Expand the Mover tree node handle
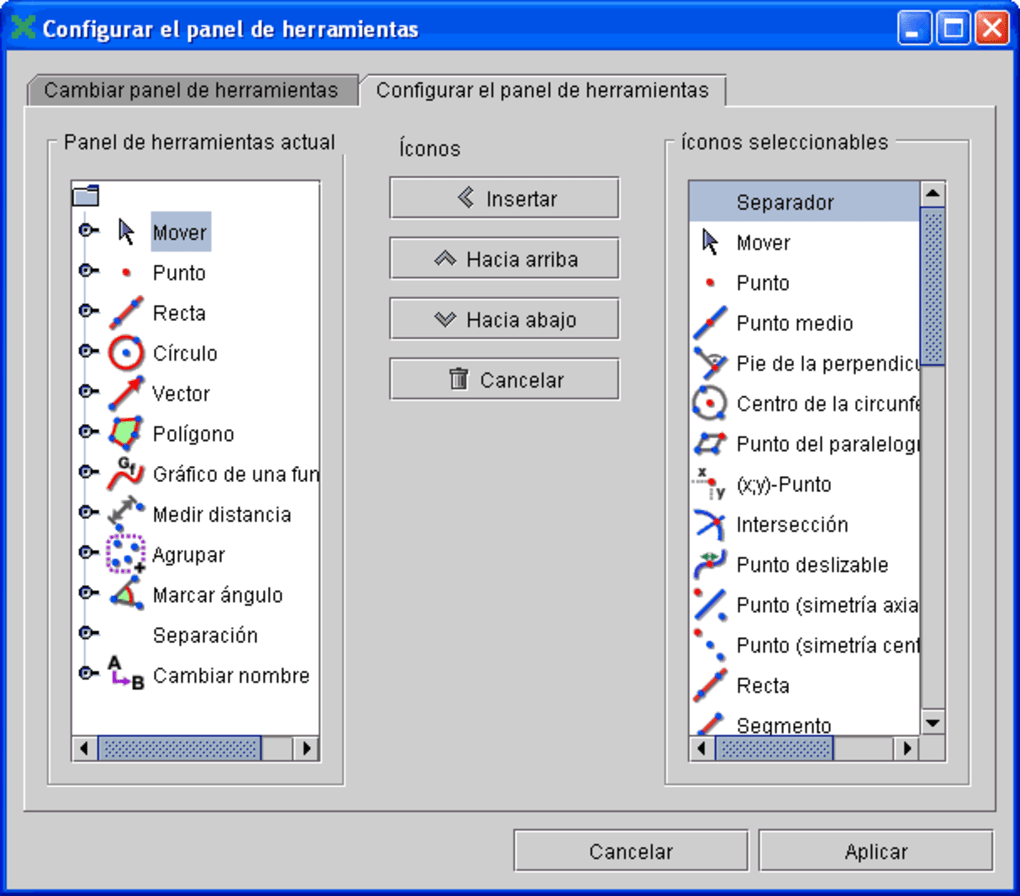The width and height of the screenshot is (1020, 896). [87, 232]
